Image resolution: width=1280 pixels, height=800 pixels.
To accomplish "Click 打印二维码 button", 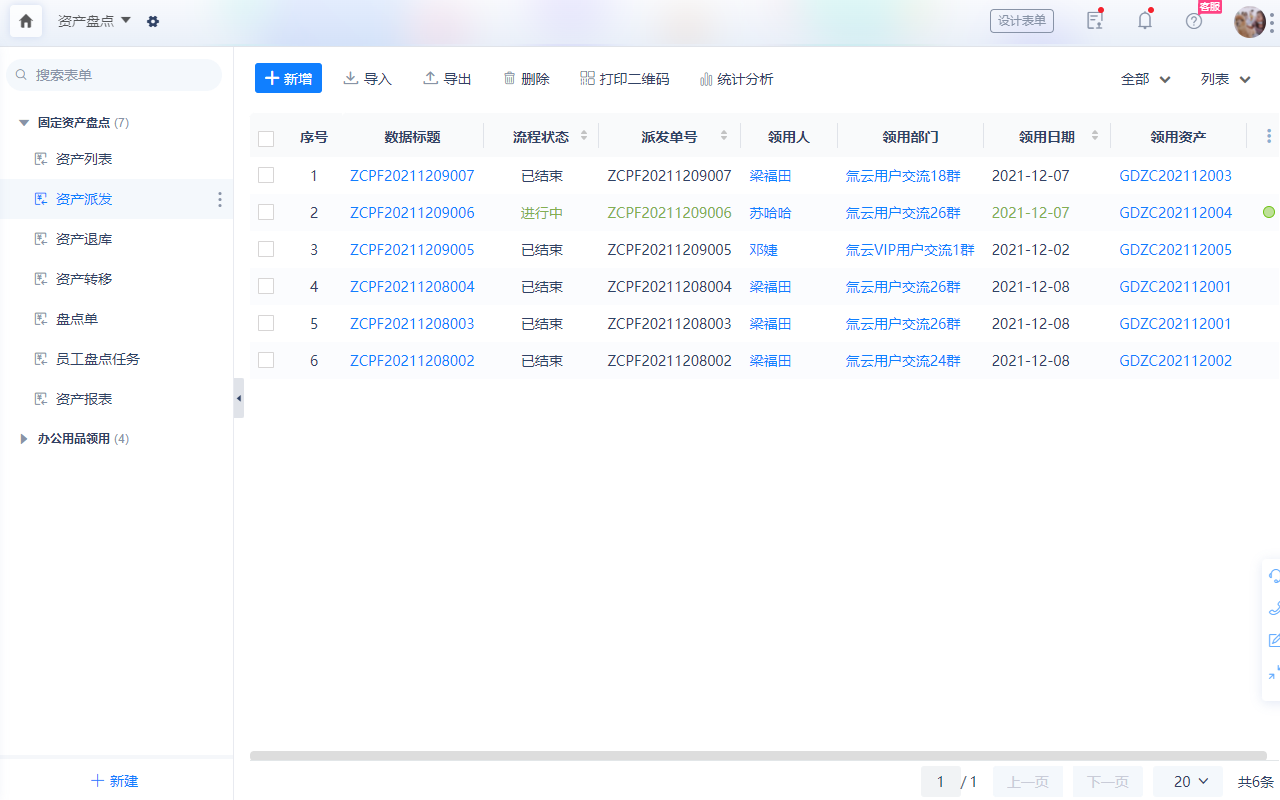I will tap(625, 79).
